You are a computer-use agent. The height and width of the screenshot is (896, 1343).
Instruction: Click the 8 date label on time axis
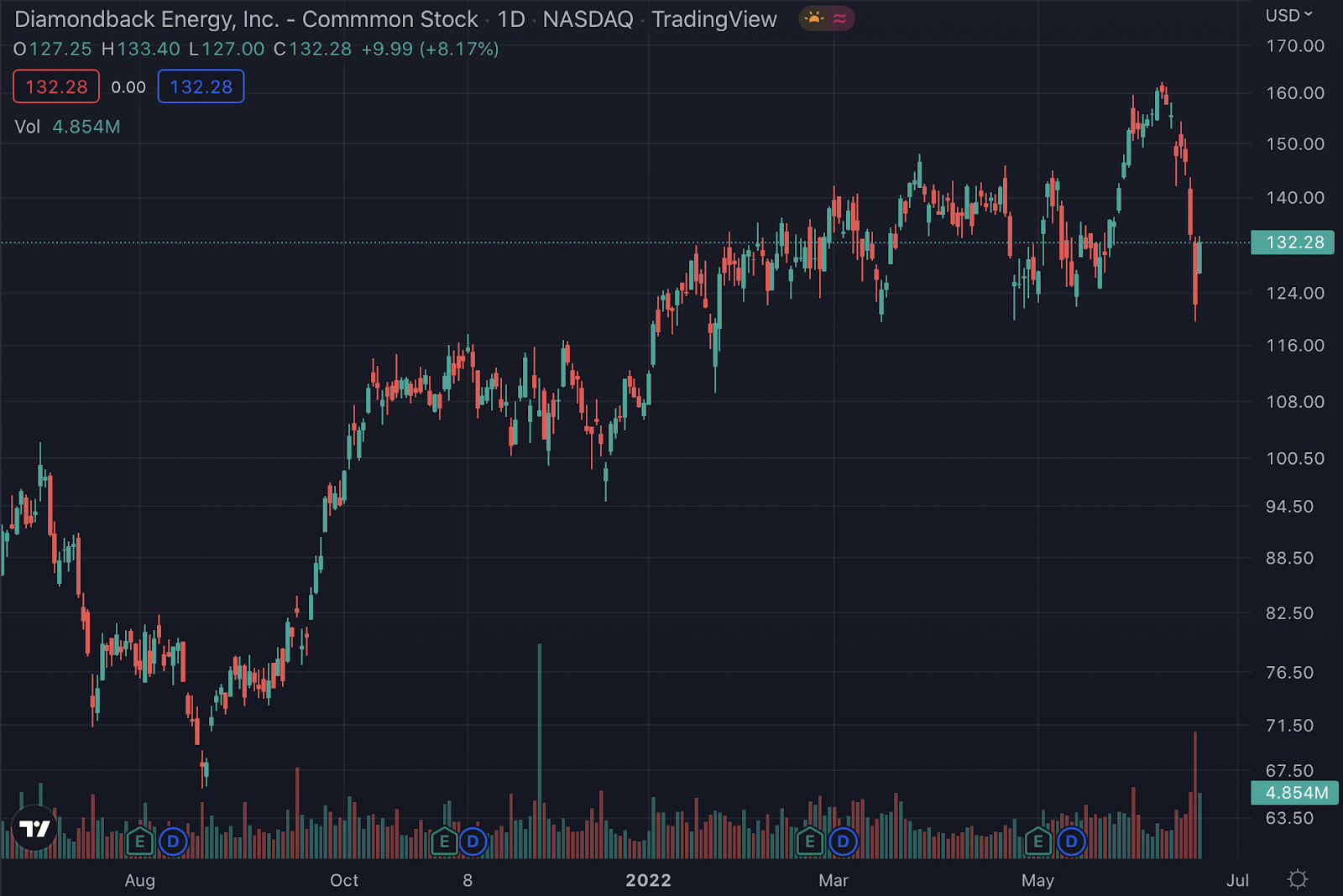click(468, 880)
